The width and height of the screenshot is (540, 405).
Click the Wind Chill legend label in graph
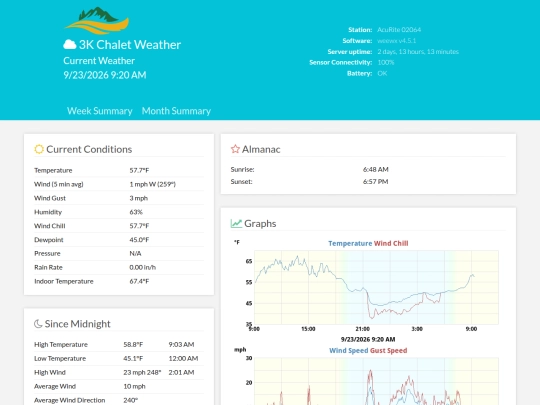coord(391,243)
